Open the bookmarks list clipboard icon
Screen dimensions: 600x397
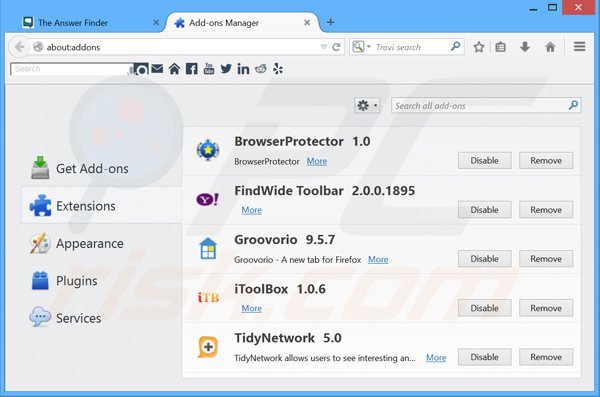501,47
